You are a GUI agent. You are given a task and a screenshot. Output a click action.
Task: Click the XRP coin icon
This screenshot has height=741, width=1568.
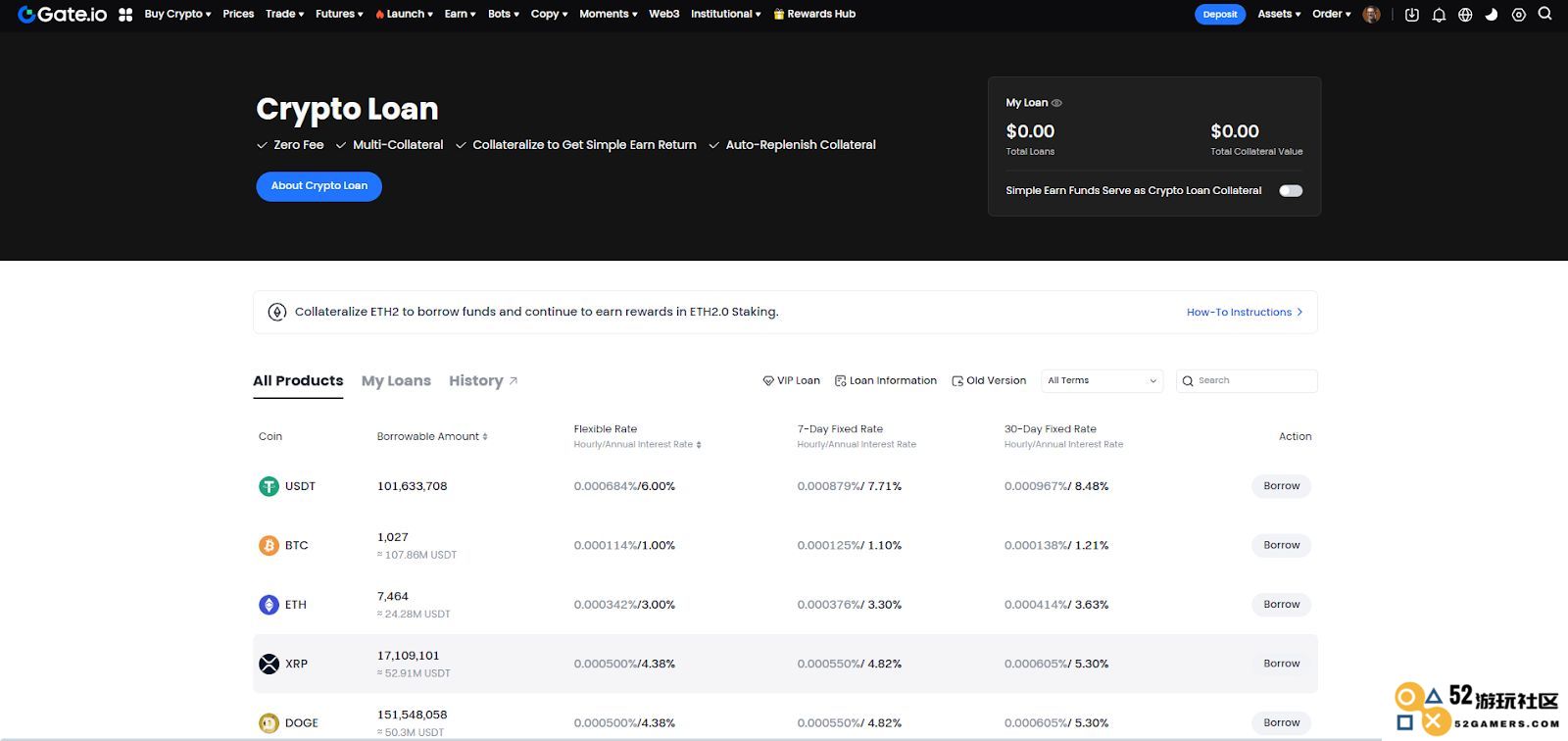pyautogui.click(x=269, y=664)
